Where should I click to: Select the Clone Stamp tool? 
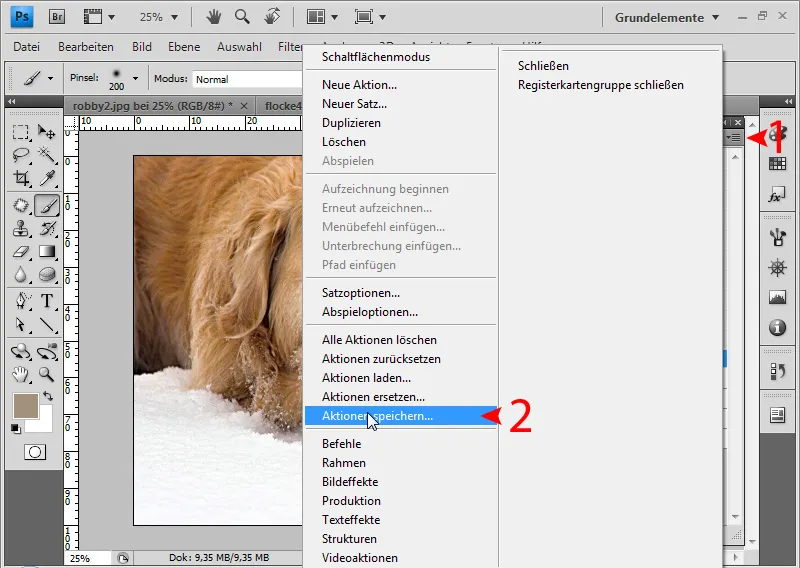20,228
